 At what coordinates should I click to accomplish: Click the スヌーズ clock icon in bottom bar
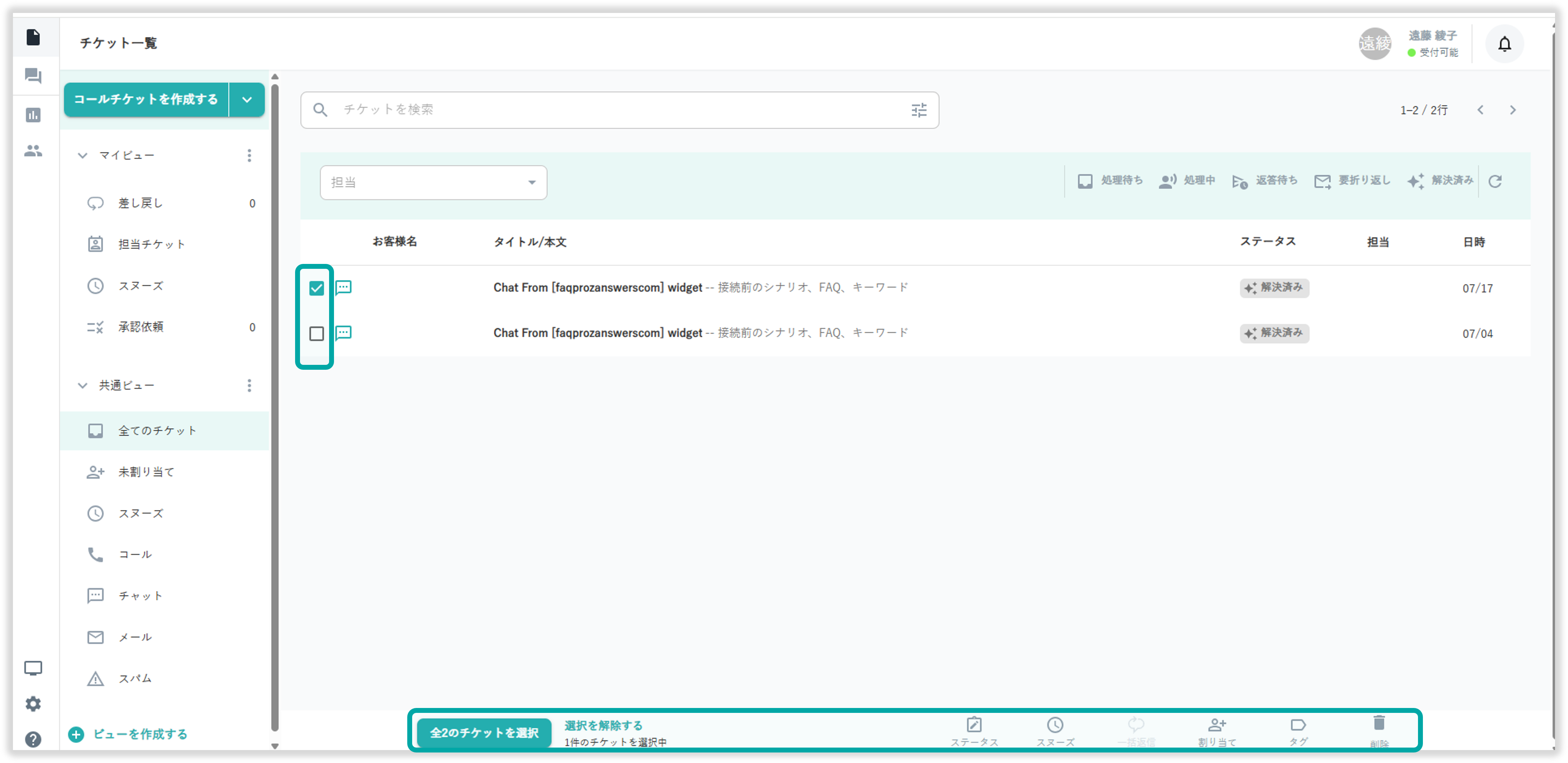[x=1055, y=726]
